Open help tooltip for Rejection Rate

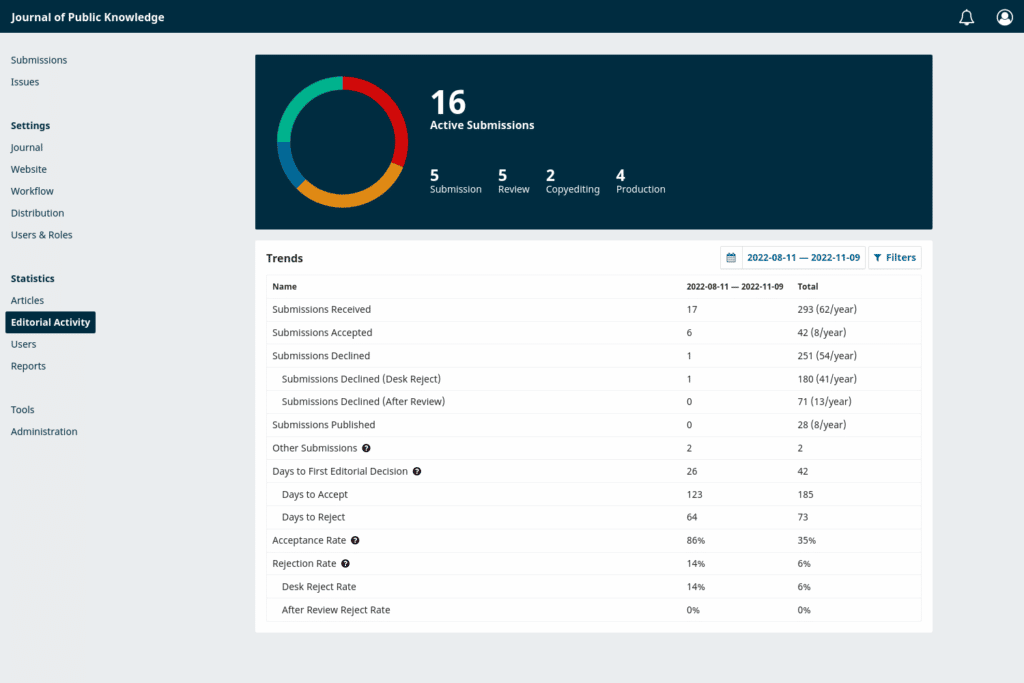[x=345, y=563]
